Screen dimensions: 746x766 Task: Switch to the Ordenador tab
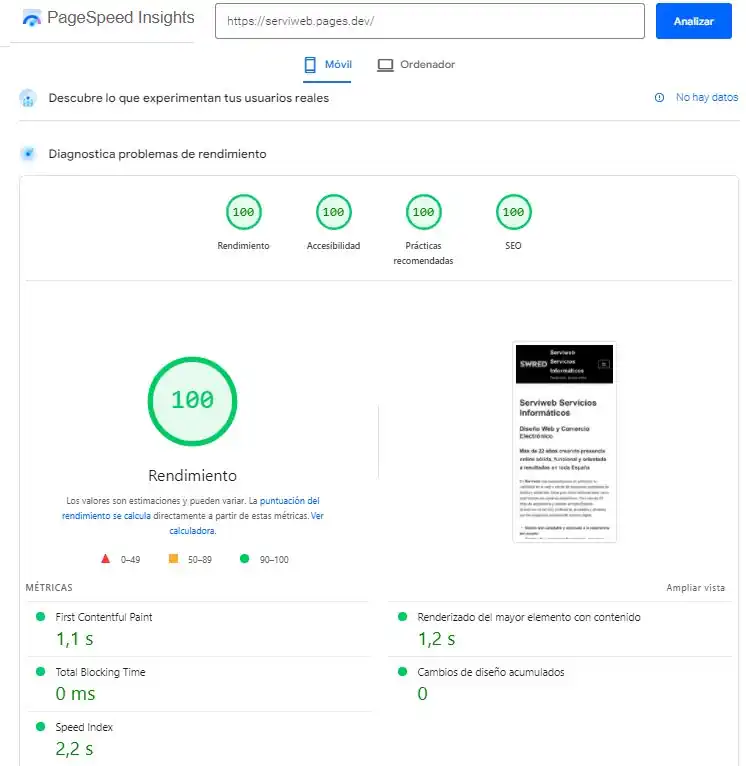416,65
